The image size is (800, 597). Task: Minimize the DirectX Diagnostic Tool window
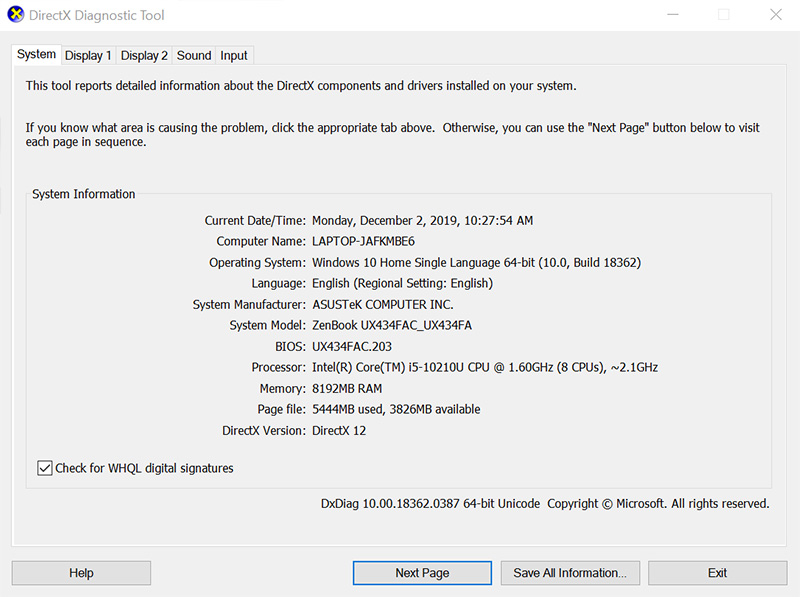click(x=671, y=15)
